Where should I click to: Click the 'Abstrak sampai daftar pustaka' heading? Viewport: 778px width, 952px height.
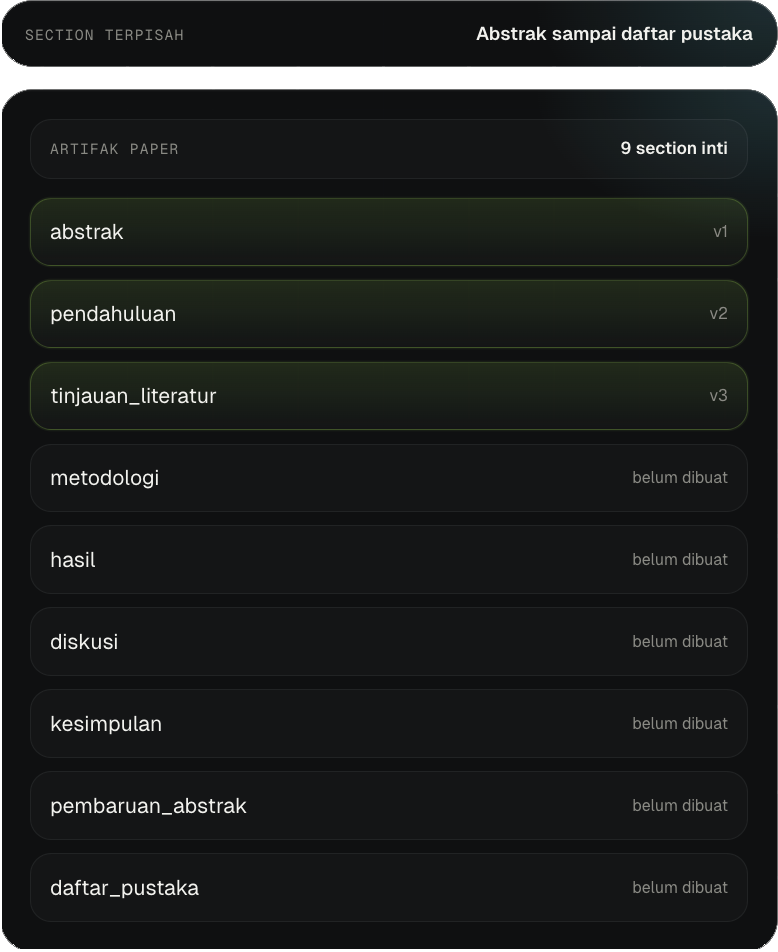(x=614, y=34)
